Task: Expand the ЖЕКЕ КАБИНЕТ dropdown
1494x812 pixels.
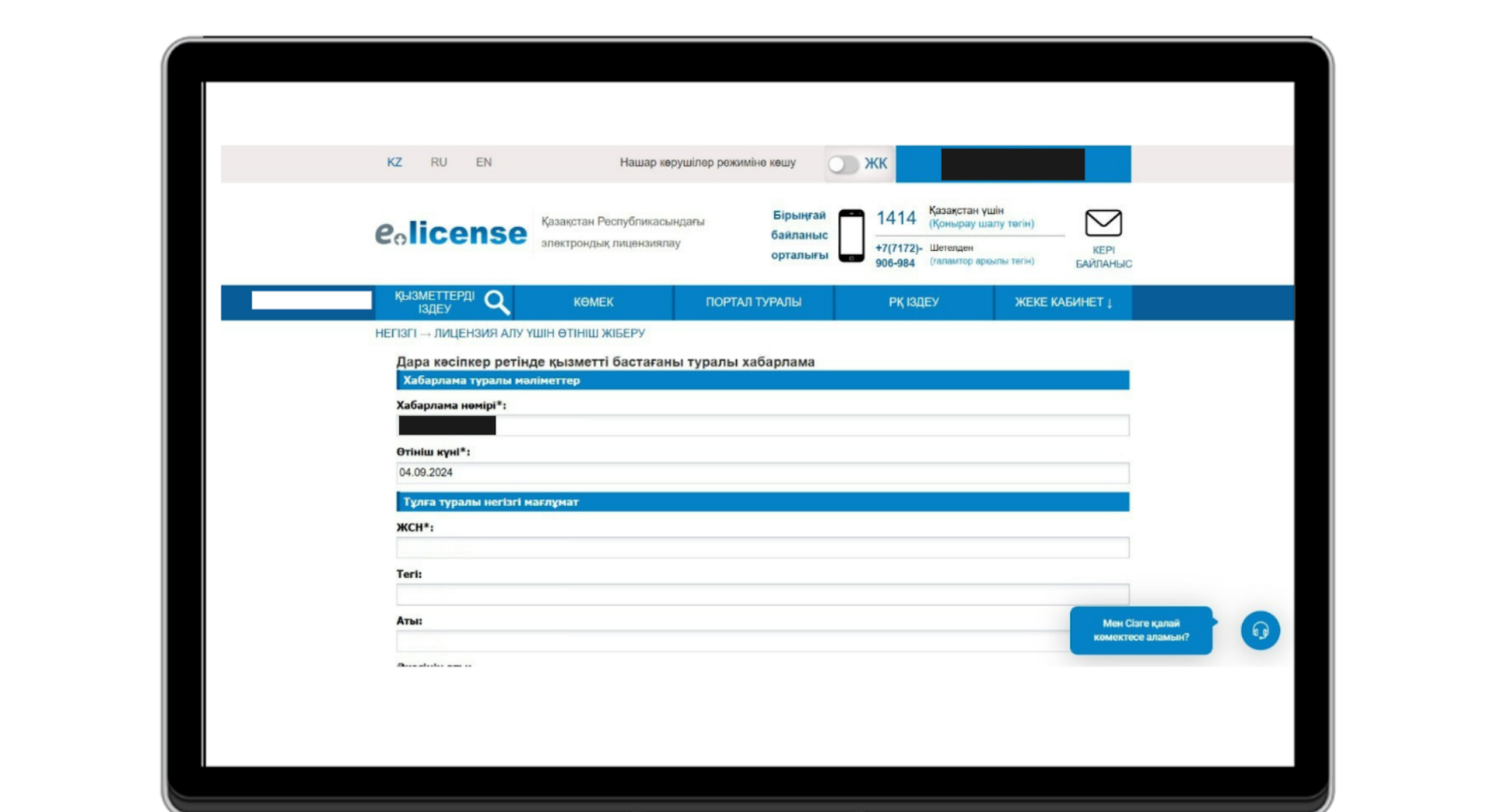Action: [1063, 302]
